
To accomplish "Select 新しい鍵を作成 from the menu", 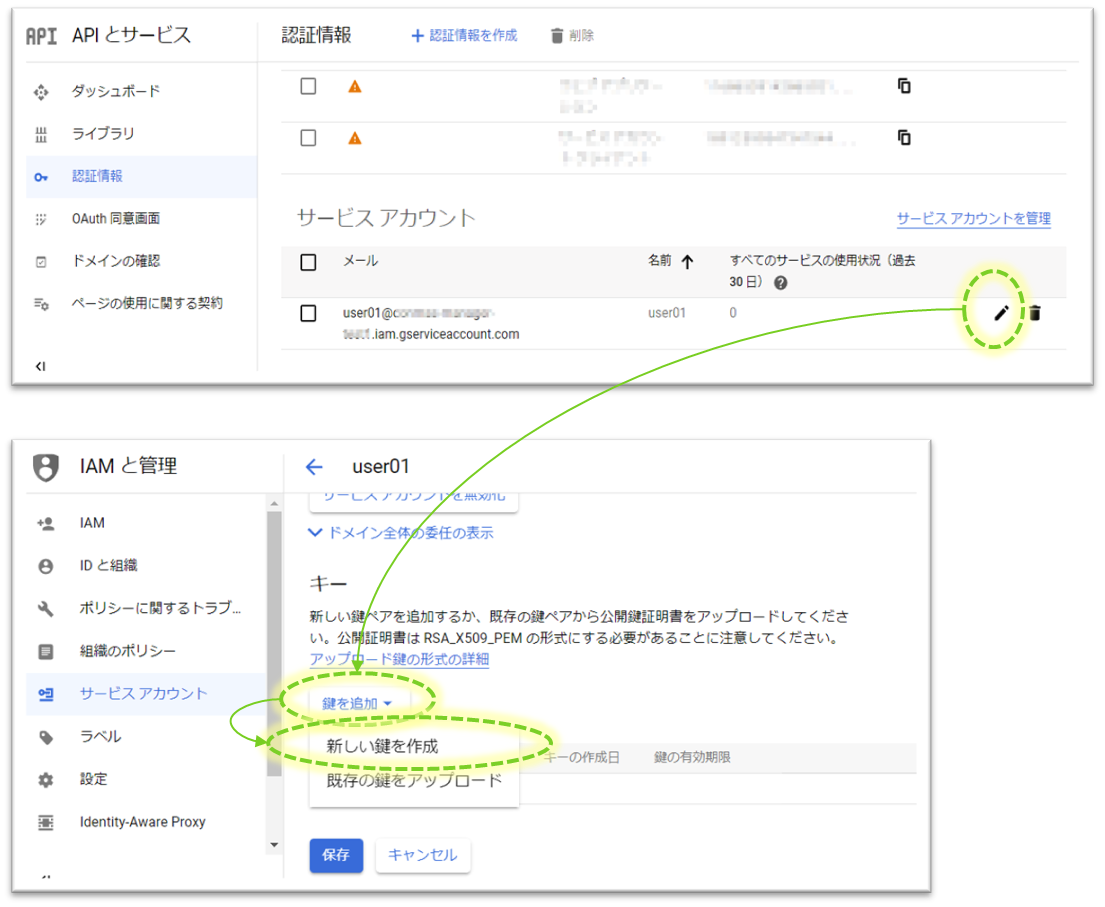I will pos(382,746).
